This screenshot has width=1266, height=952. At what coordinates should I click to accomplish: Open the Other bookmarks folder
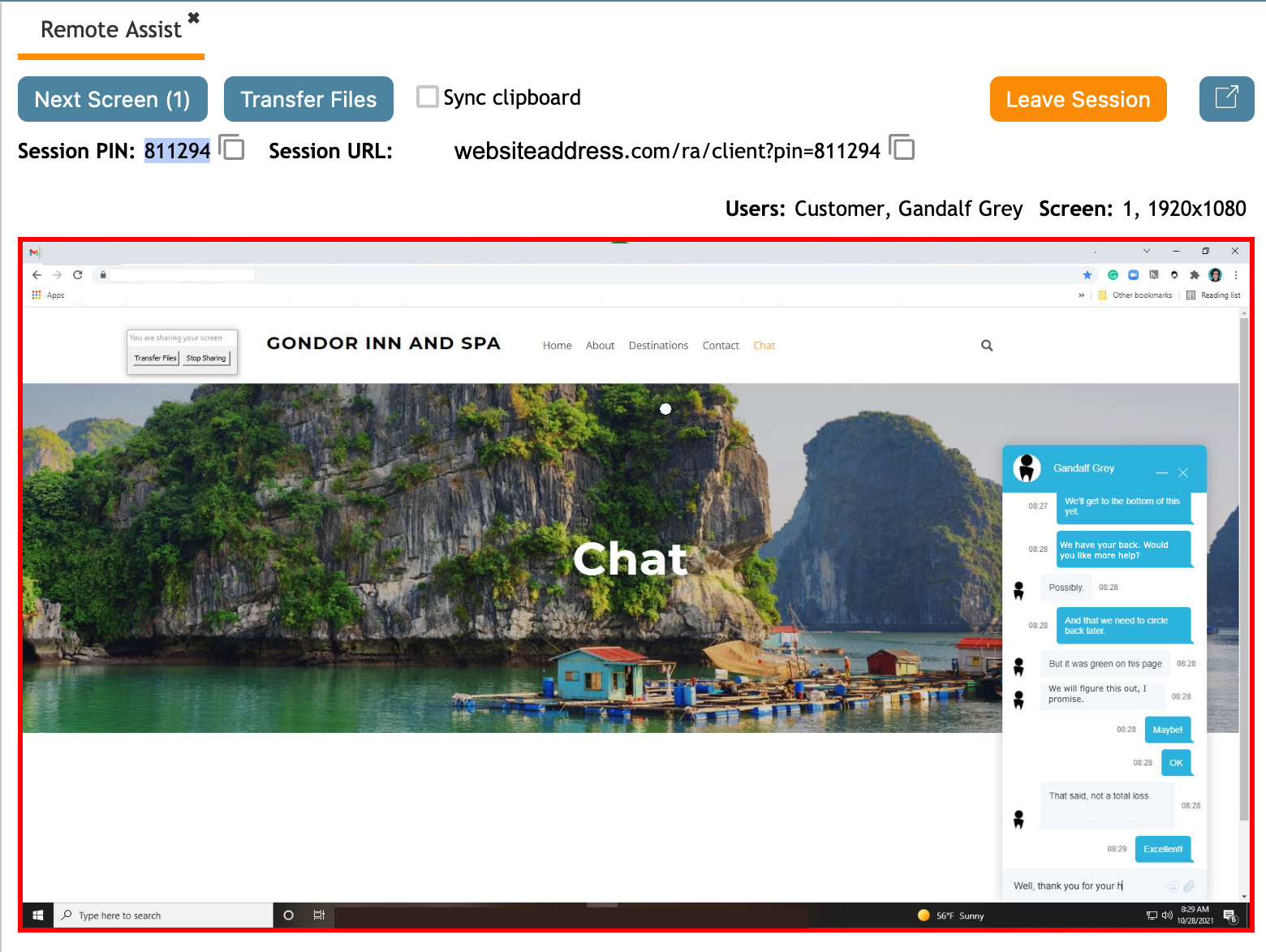tap(1135, 295)
